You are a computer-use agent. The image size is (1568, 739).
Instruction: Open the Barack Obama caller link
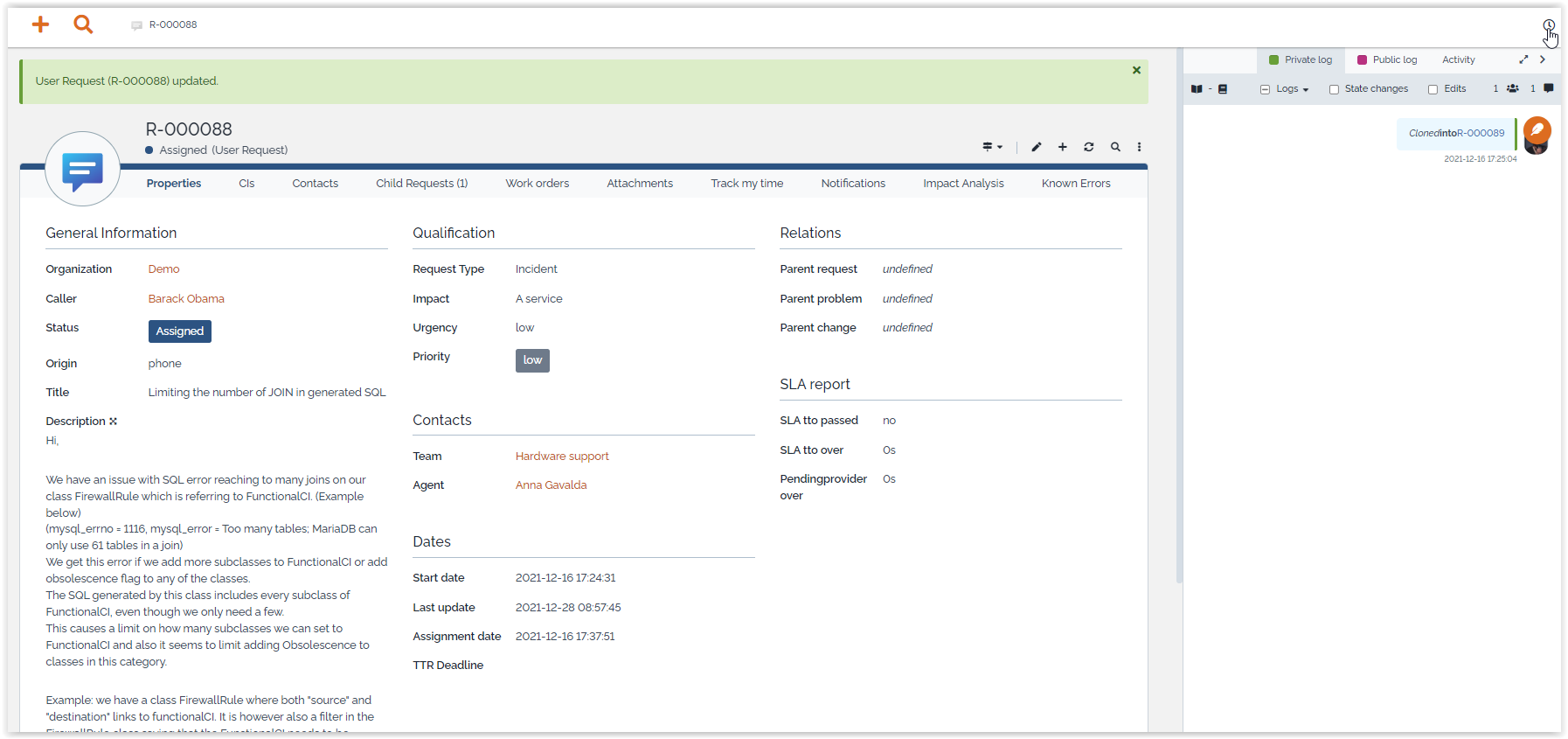(186, 299)
